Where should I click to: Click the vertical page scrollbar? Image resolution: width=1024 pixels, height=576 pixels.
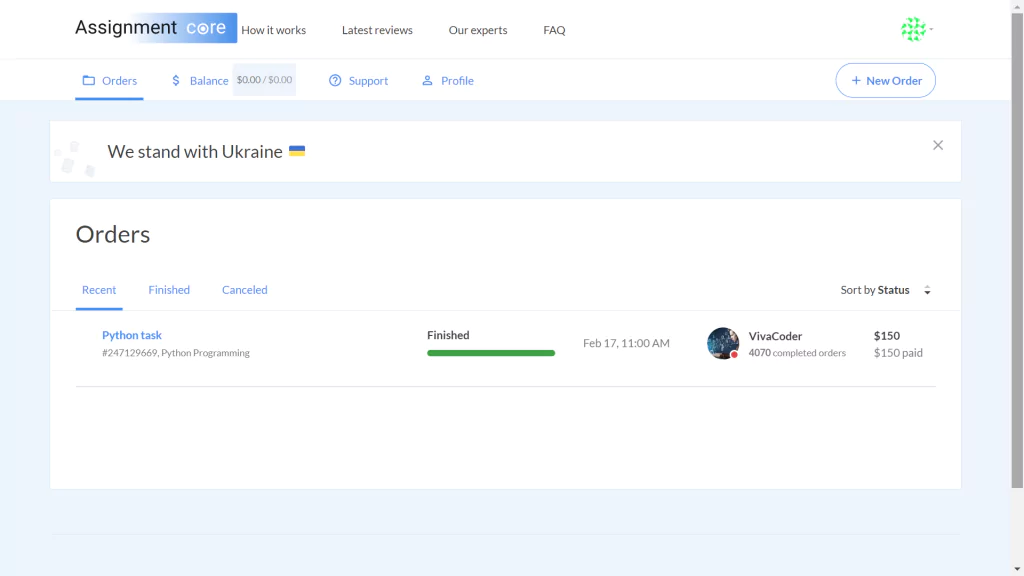coord(1017,251)
